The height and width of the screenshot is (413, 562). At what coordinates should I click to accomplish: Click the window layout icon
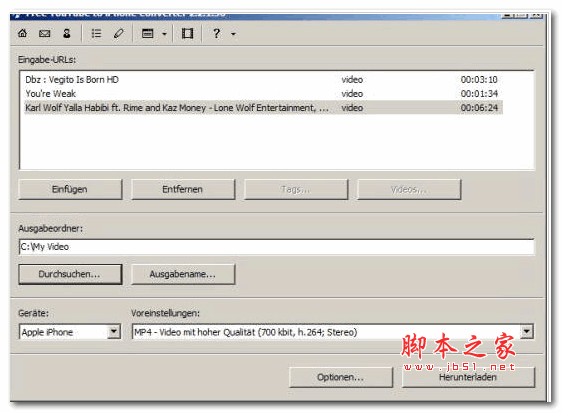pos(148,34)
